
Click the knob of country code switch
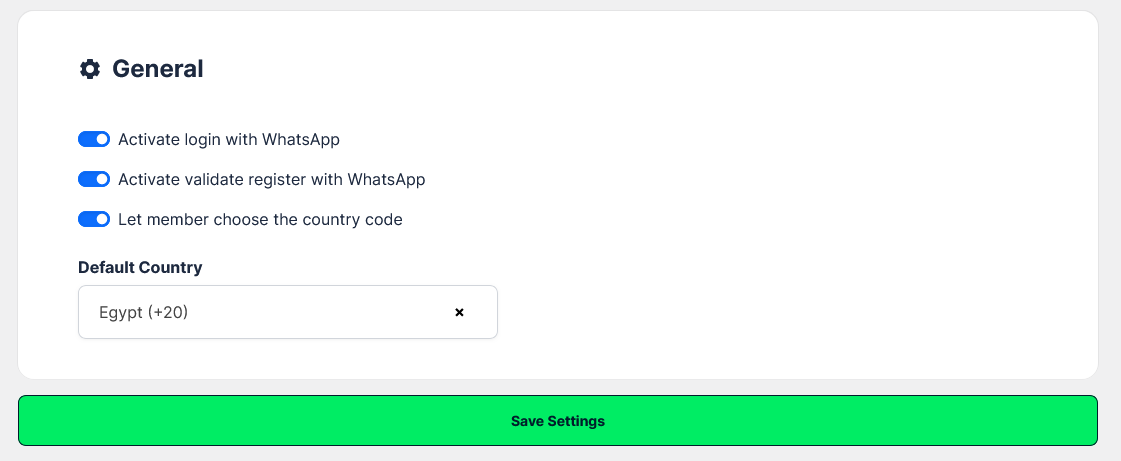coord(102,219)
